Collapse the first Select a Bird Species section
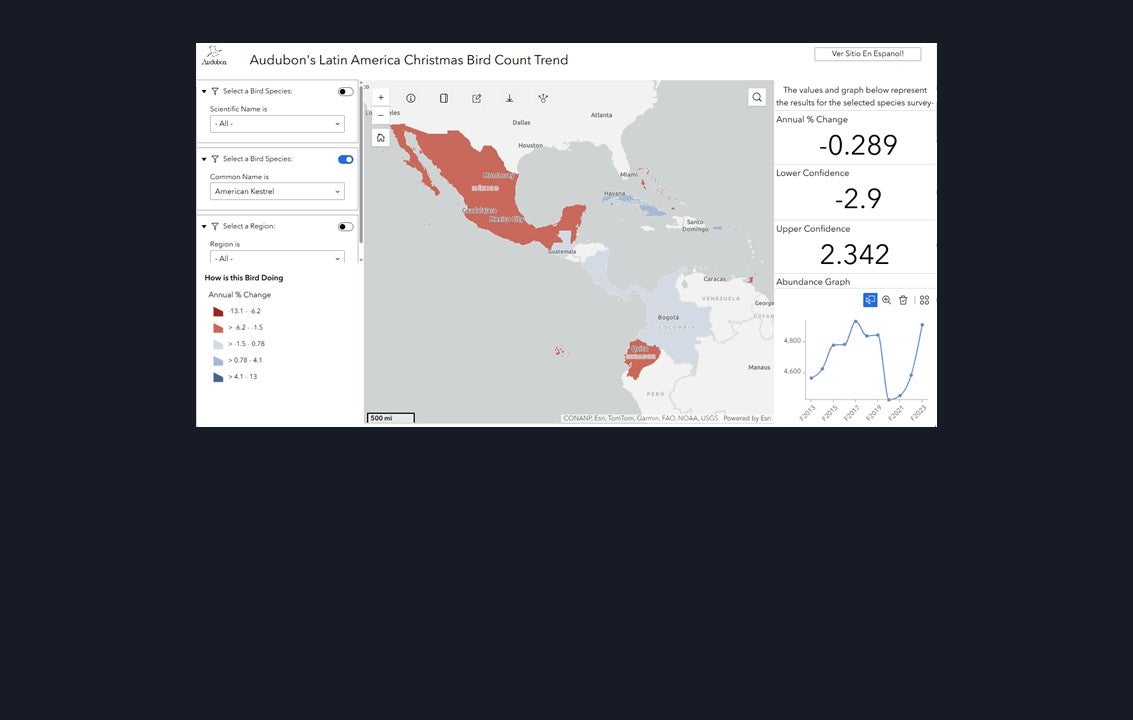This screenshot has height=720, width=1133. 204,91
